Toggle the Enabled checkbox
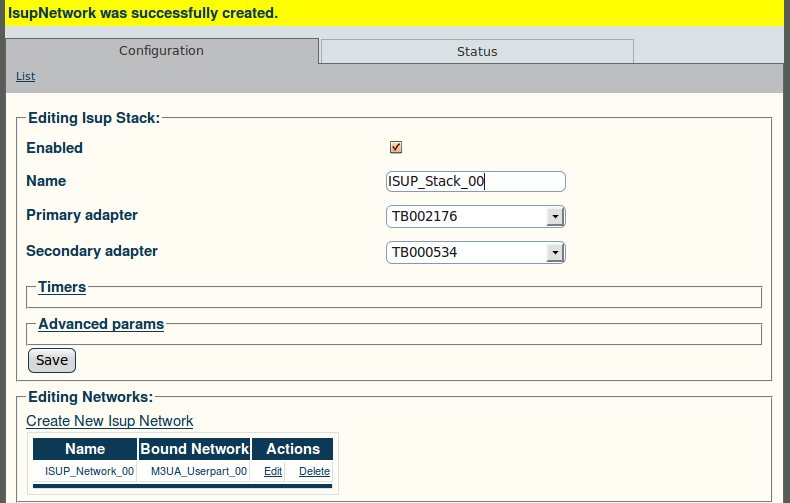Screen dimensions: 790x503 click(396, 147)
